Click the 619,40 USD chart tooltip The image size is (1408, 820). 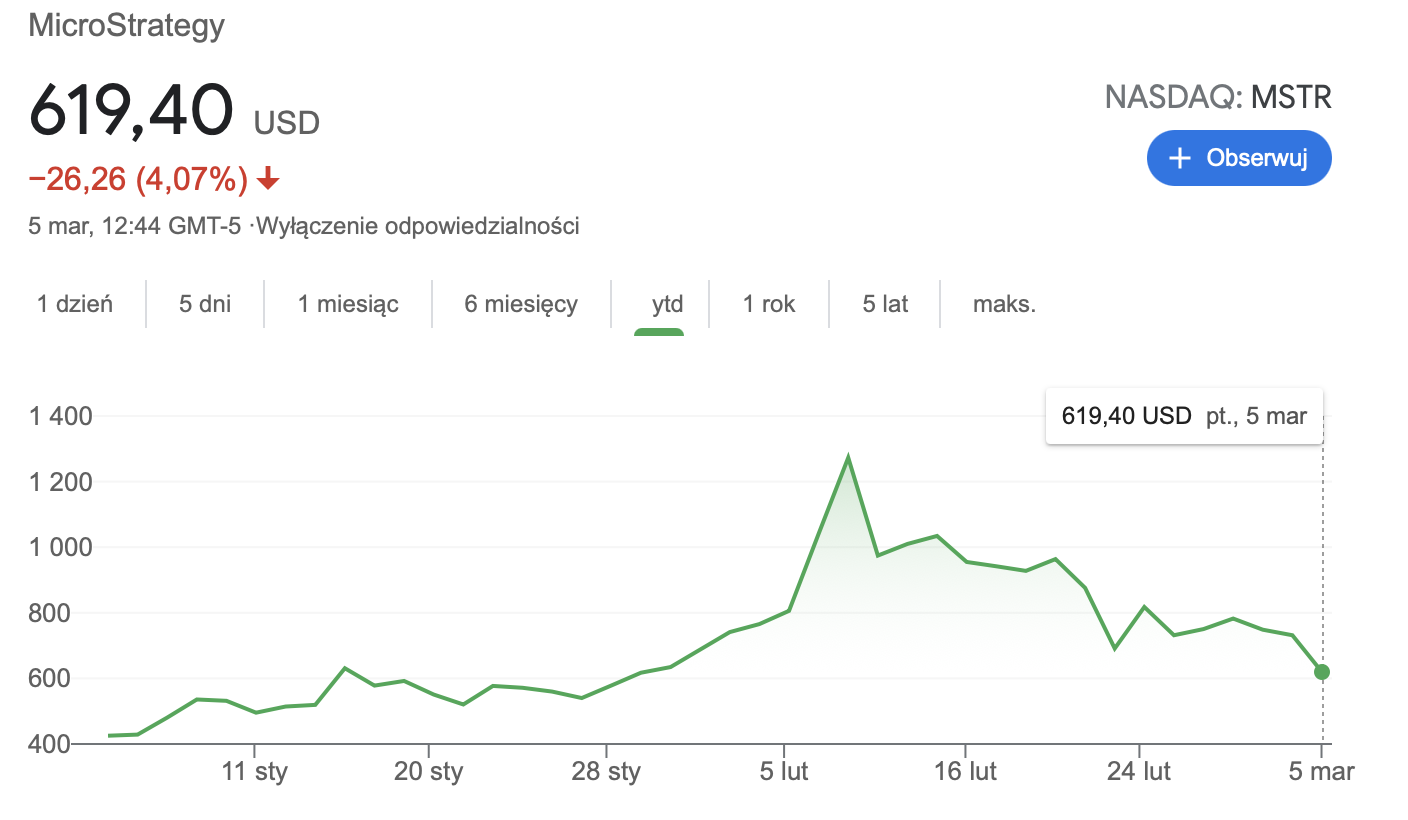[x=1184, y=416]
